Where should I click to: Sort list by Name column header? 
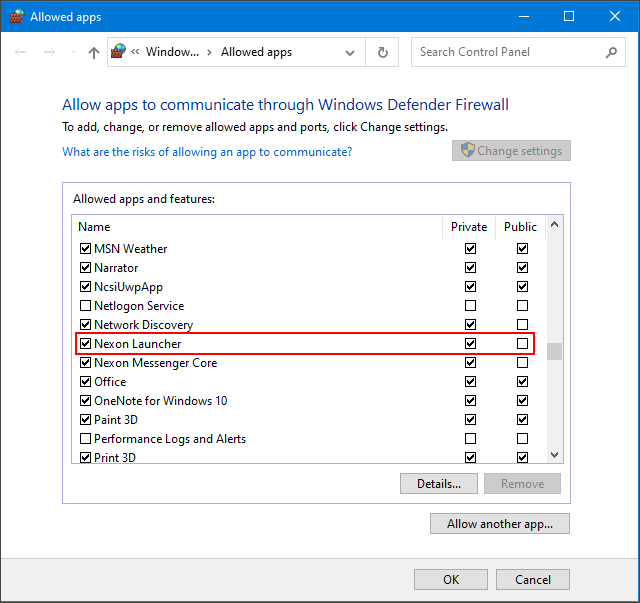[x=257, y=227]
